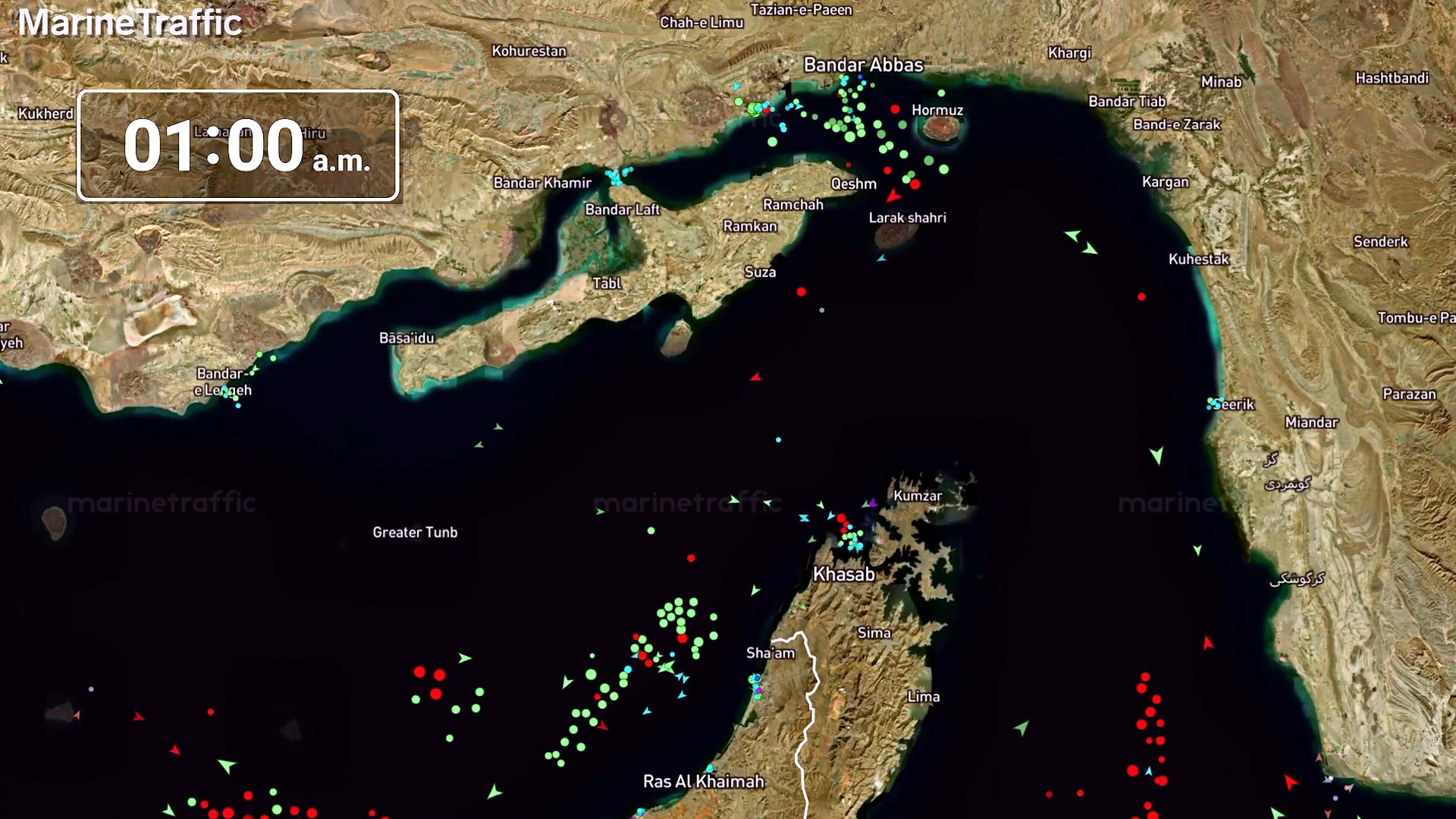
Task: Click the Basa'idu label
Action: click(x=406, y=337)
